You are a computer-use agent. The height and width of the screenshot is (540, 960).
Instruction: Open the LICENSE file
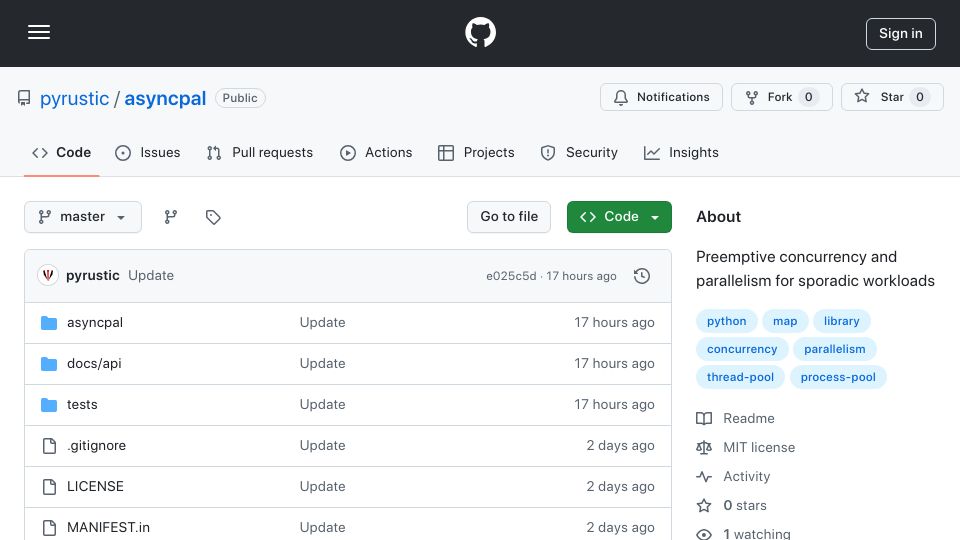[95, 487]
